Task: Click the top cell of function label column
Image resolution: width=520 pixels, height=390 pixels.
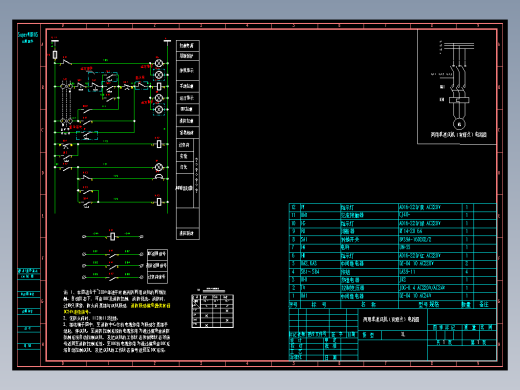Action: (x=188, y=46)
